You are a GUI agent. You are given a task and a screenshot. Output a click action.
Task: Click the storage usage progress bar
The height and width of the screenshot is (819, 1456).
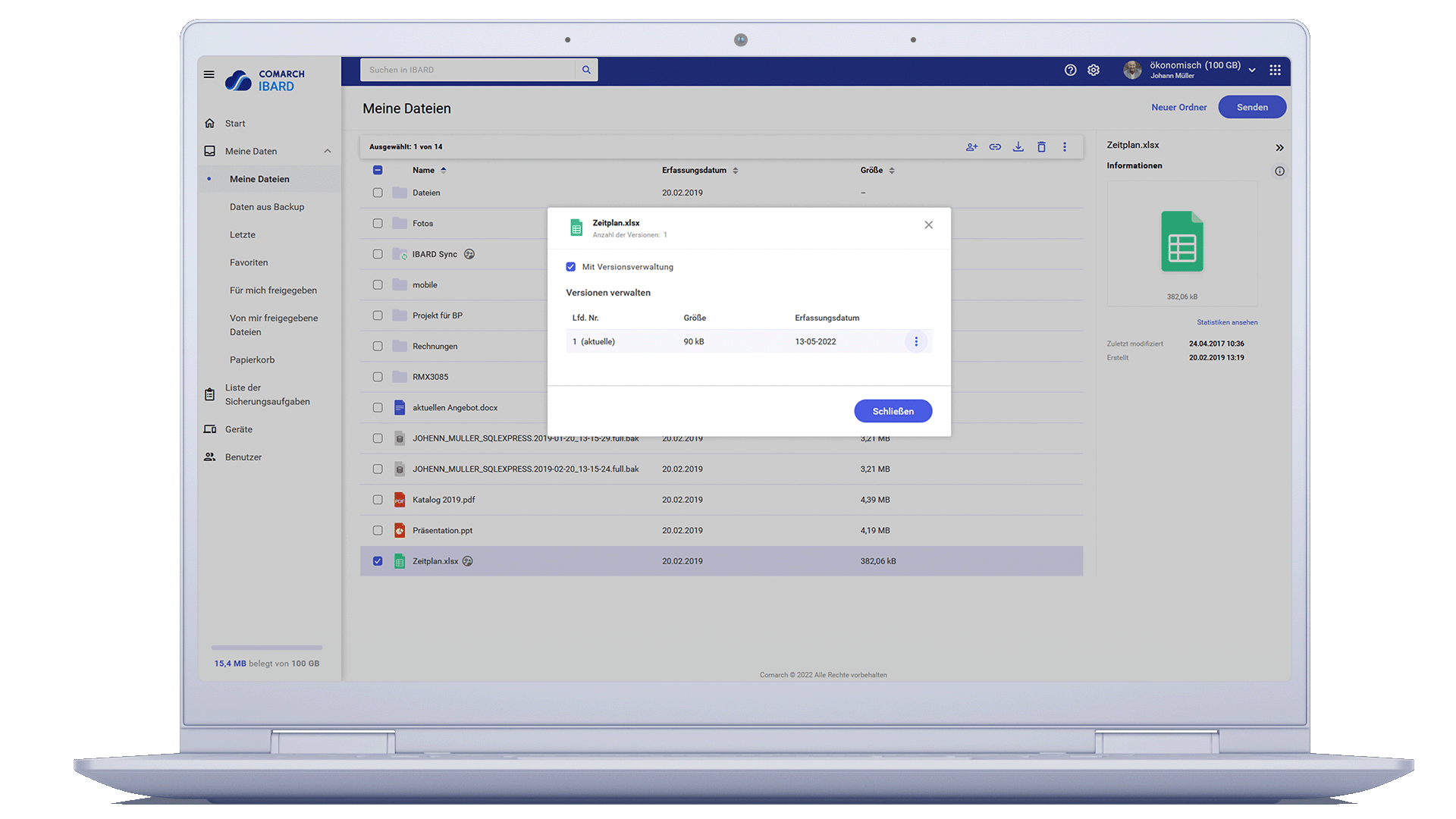pyautogui.click(x=267, y=648)
